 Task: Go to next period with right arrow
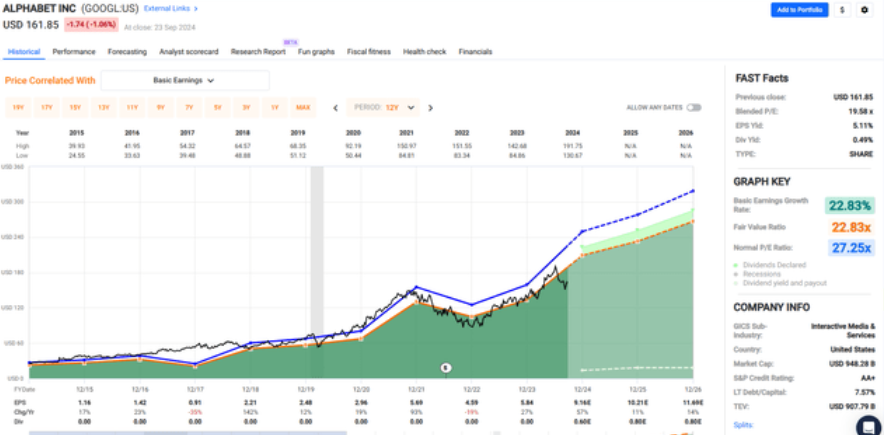pyautogui.click(x=431, y=108)
